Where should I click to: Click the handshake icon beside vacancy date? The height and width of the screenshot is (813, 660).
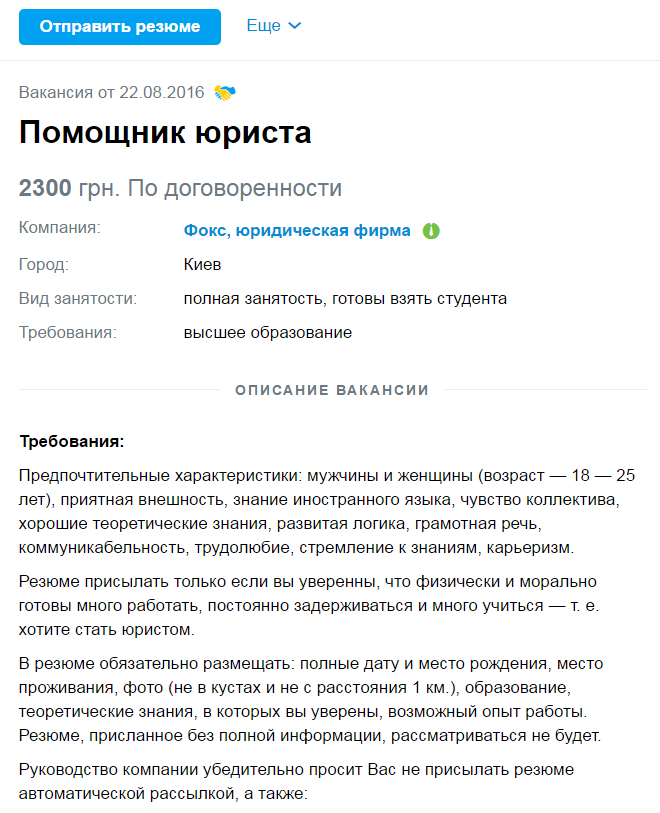point(225,93)
